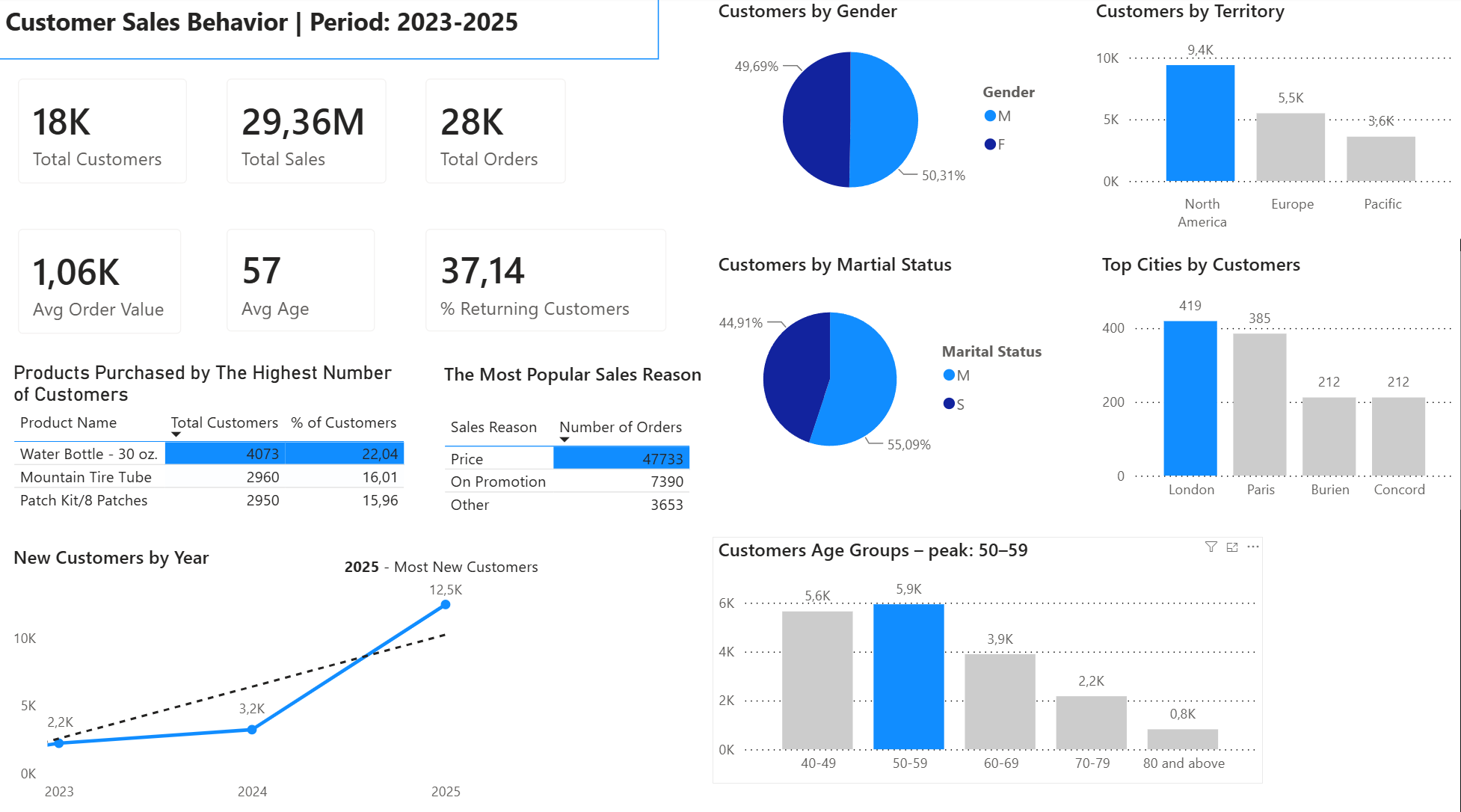Select the 60-69 bar in Age Groups chart
1461x812 pixels.
1000,701
